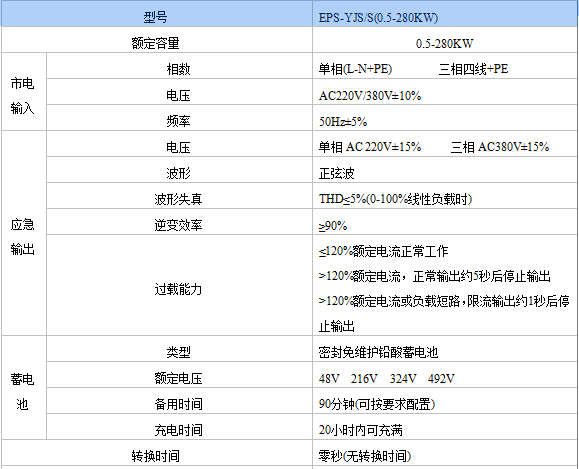This screenshot has width=579, height=469.
Task: Select the EPS-YJS/S(0.5-280KW) model header
Action: (x=445, y=14)
